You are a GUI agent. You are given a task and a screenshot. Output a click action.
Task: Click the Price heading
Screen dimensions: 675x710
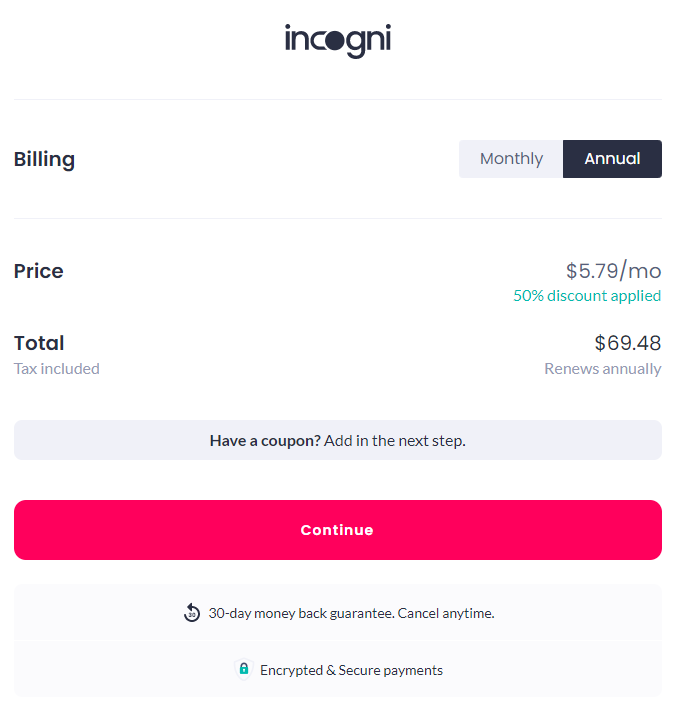(39, 271)
